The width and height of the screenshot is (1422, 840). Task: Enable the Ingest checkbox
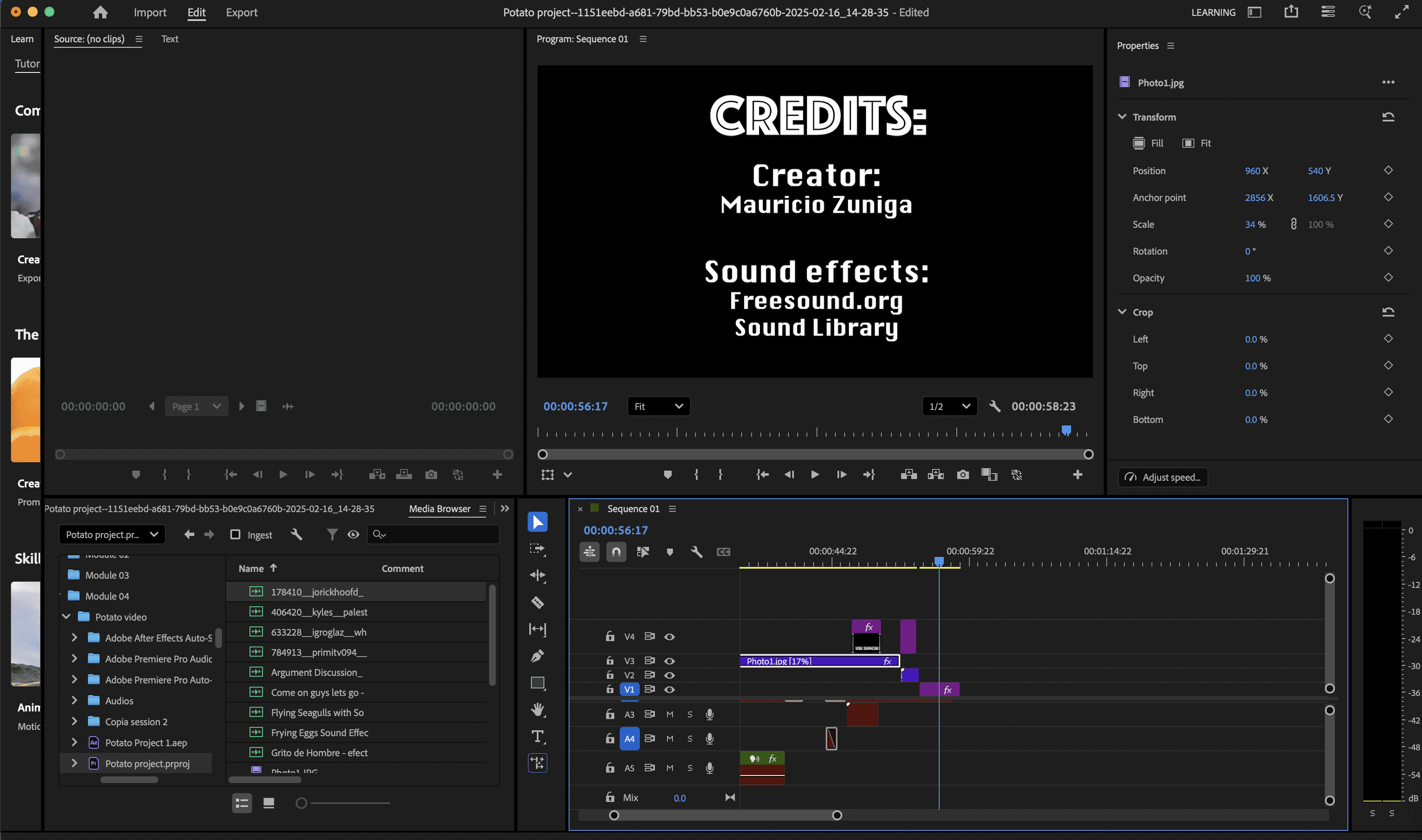click(235, 534)
